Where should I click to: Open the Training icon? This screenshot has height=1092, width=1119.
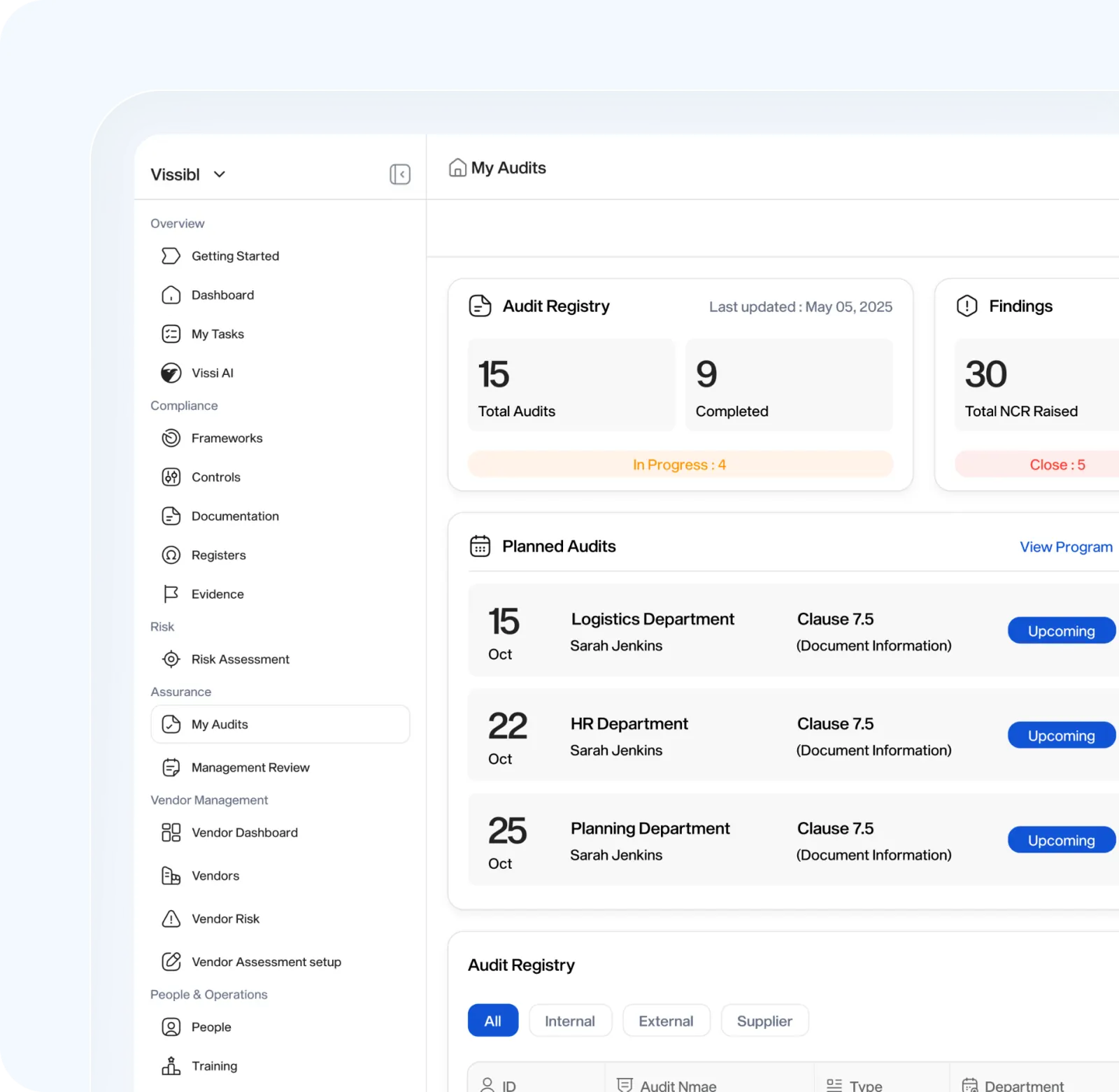pyautogui.click(x=171, y=1066)
